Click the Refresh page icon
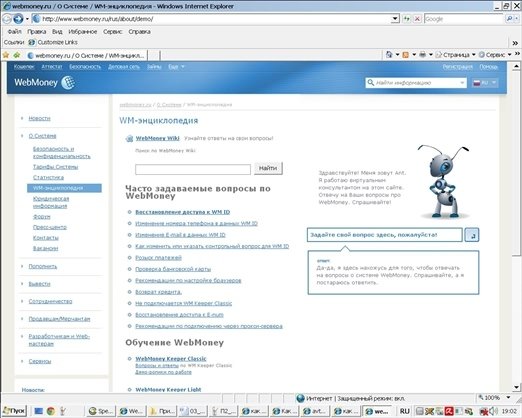Viewport: 522px width, 418px height. [406, 19]
